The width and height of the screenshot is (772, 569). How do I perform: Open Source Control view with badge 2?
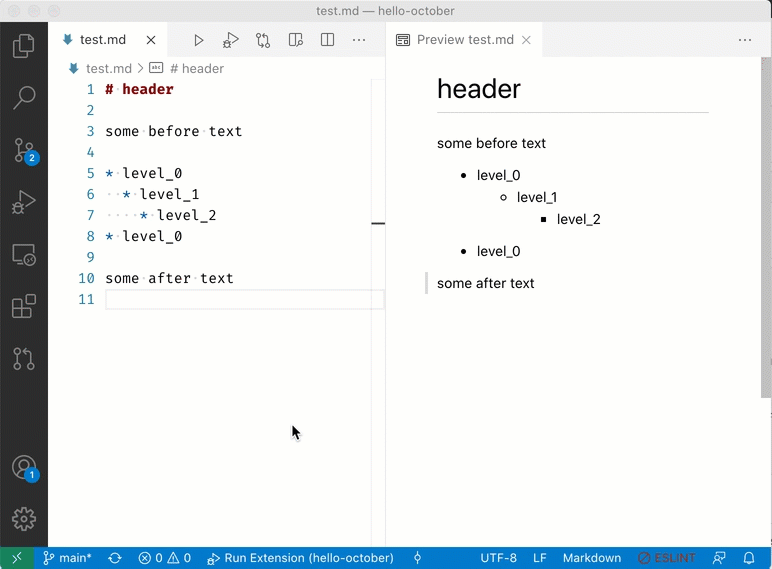click(24, 151)
